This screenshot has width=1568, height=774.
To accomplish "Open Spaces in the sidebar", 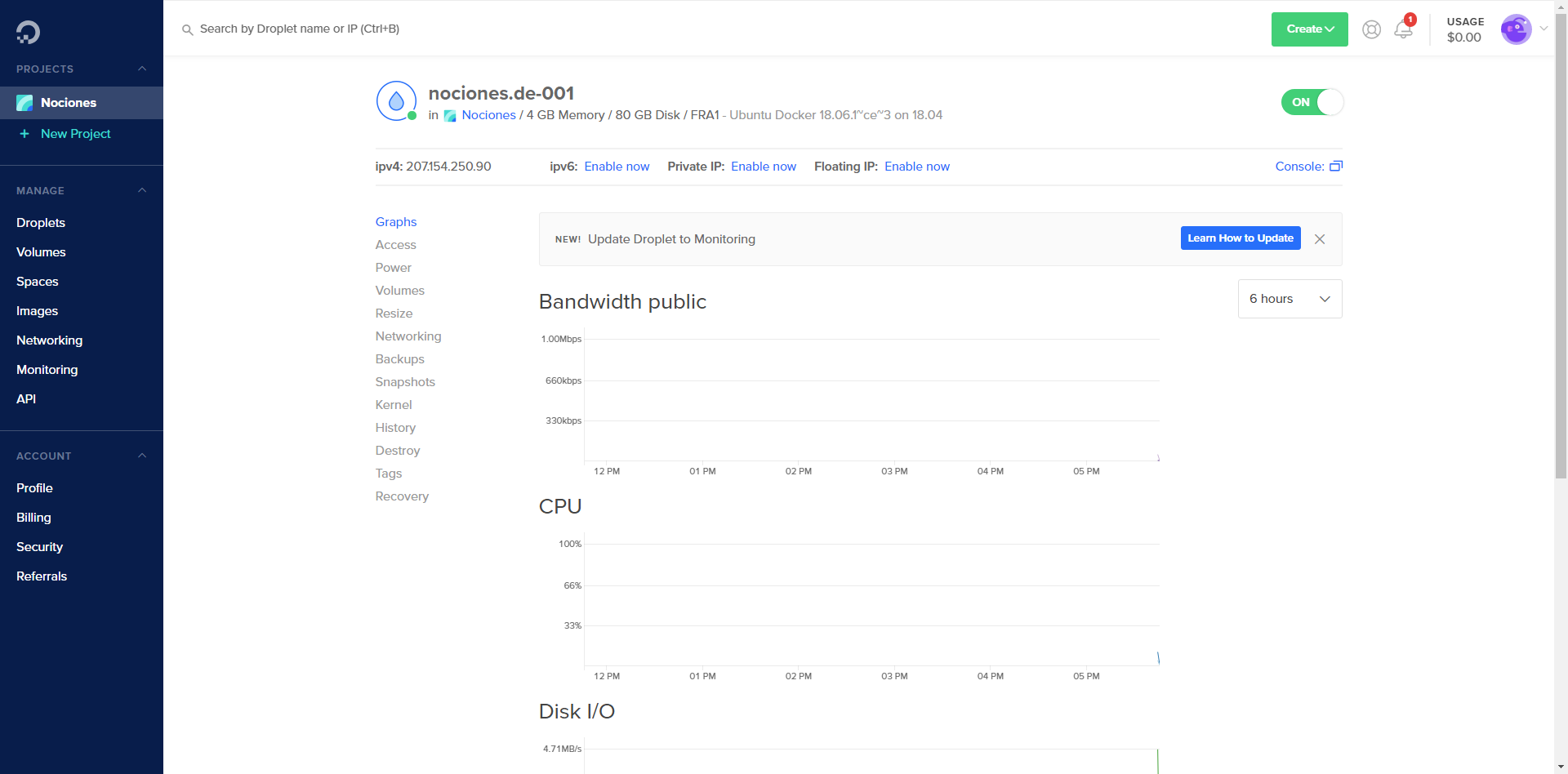I will 38,282.
